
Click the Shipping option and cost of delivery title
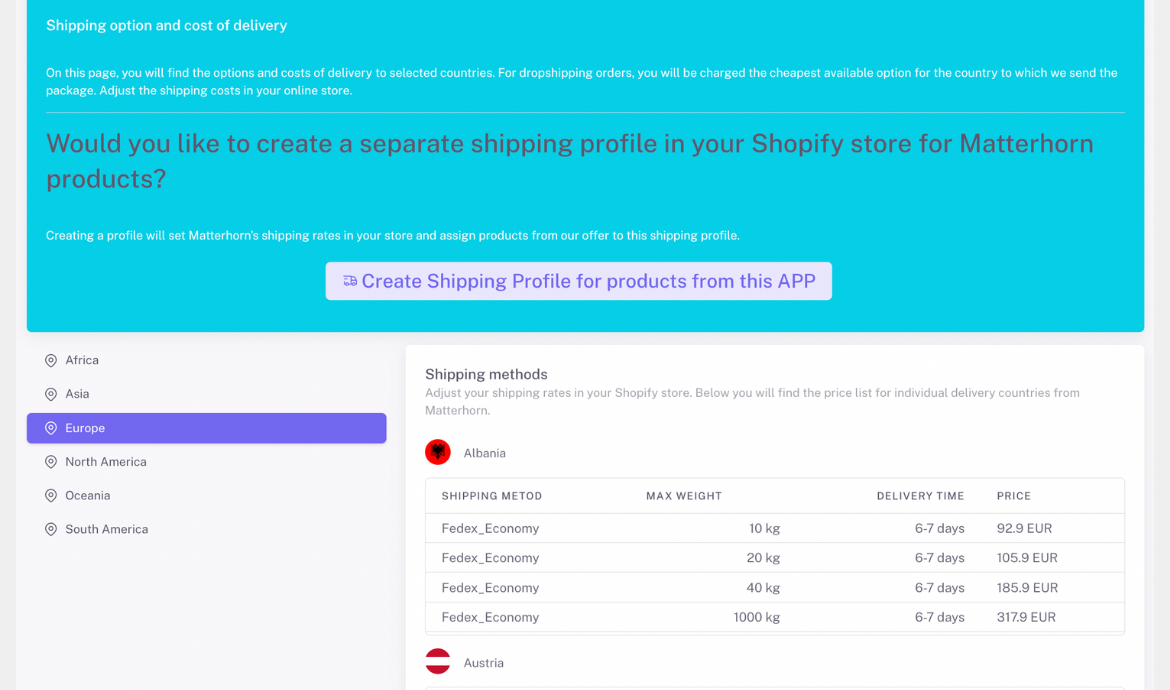pyautogui.click(x=166, y=25)
